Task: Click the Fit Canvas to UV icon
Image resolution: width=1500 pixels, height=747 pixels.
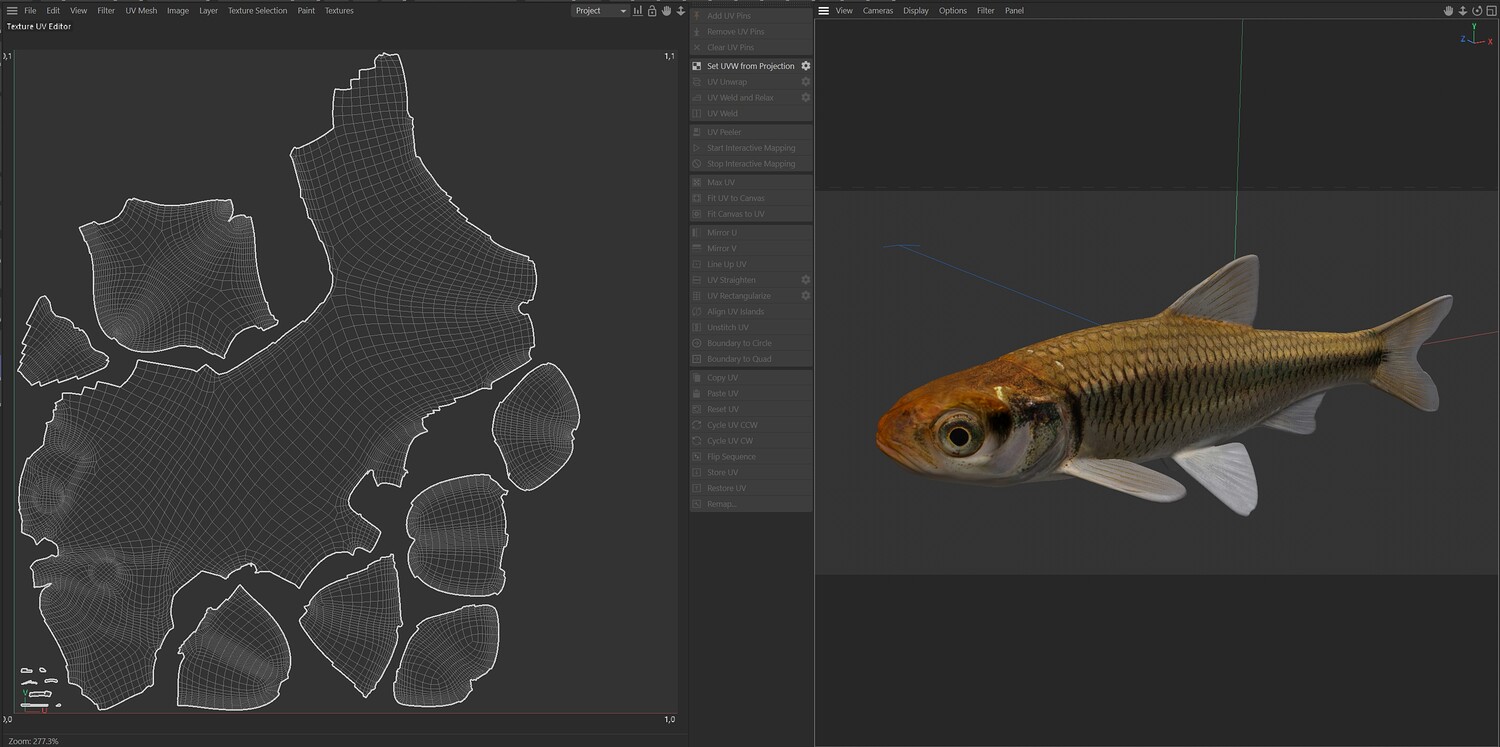Action: coord(697,214)
